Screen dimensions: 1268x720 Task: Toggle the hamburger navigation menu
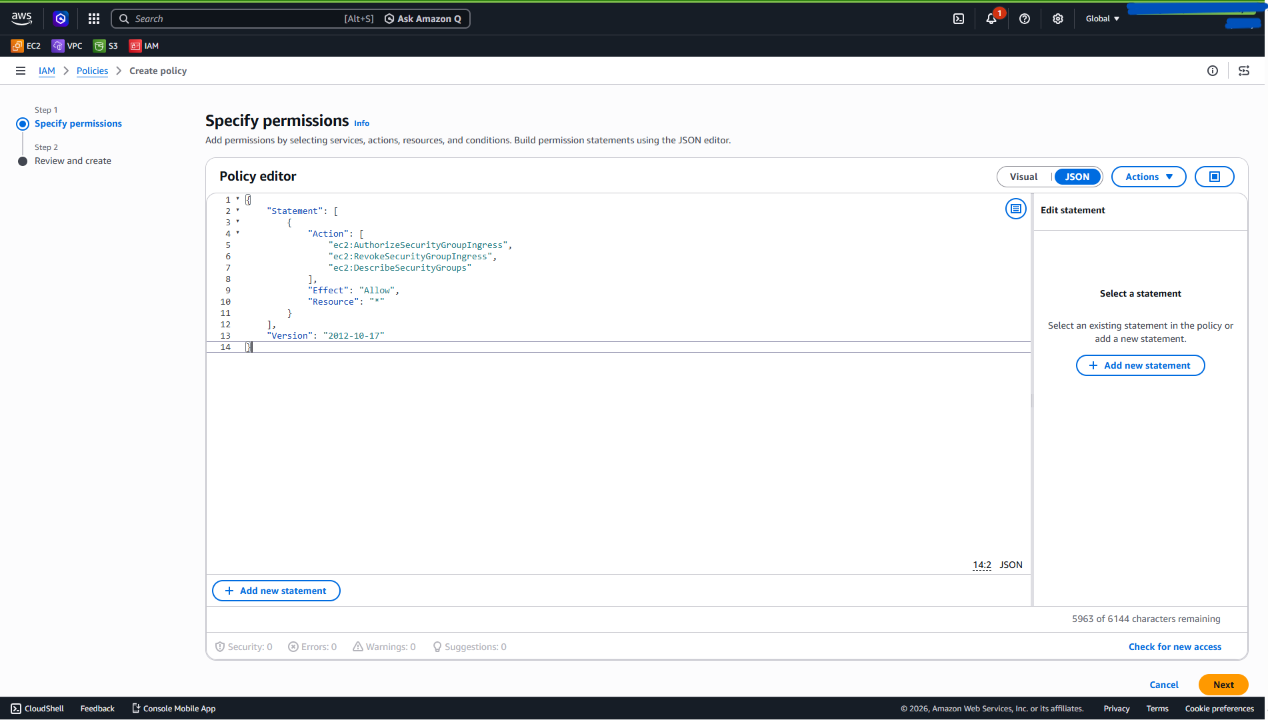click(x=20, y=71)
